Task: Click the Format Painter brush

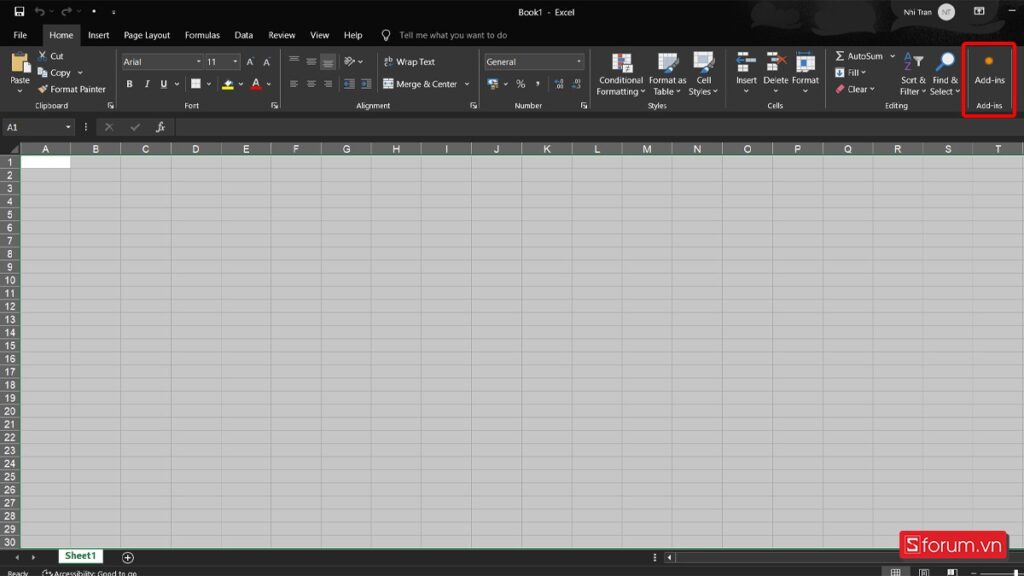Action: tap(72, 89)
